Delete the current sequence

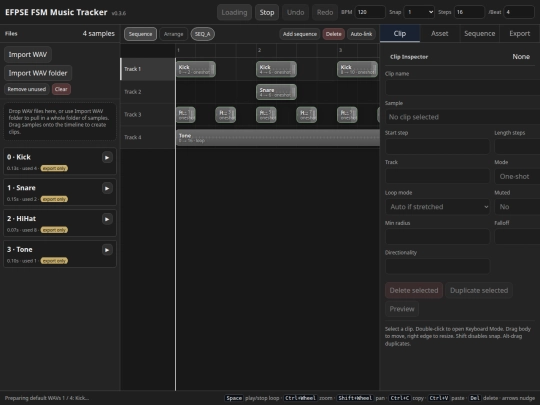tap(333, 34)
